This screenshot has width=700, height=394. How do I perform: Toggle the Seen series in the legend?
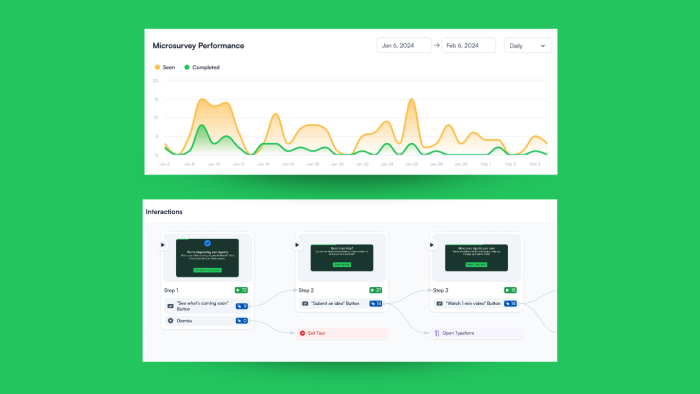click(165, 67)
